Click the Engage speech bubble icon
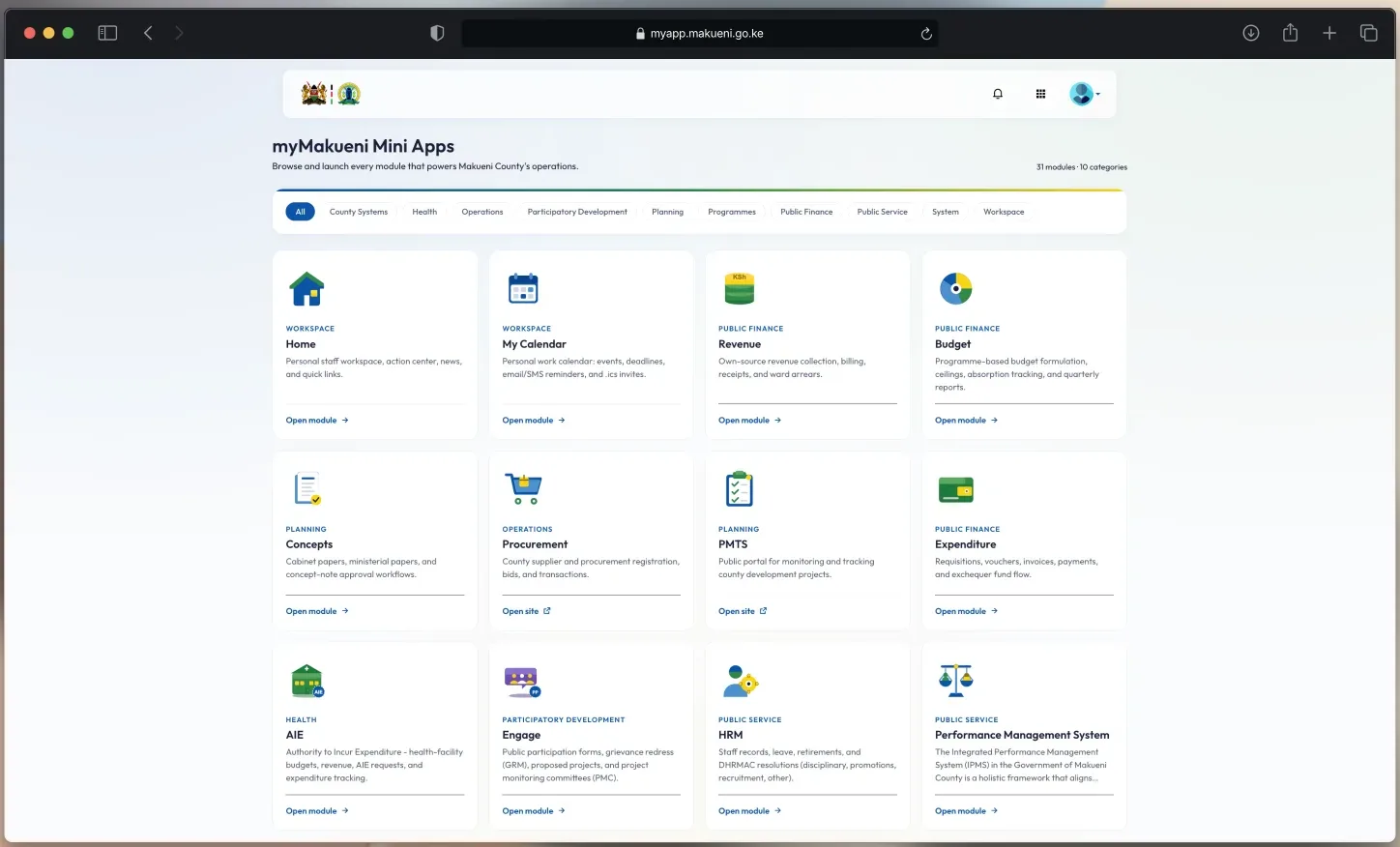 [x=522, y=682]
